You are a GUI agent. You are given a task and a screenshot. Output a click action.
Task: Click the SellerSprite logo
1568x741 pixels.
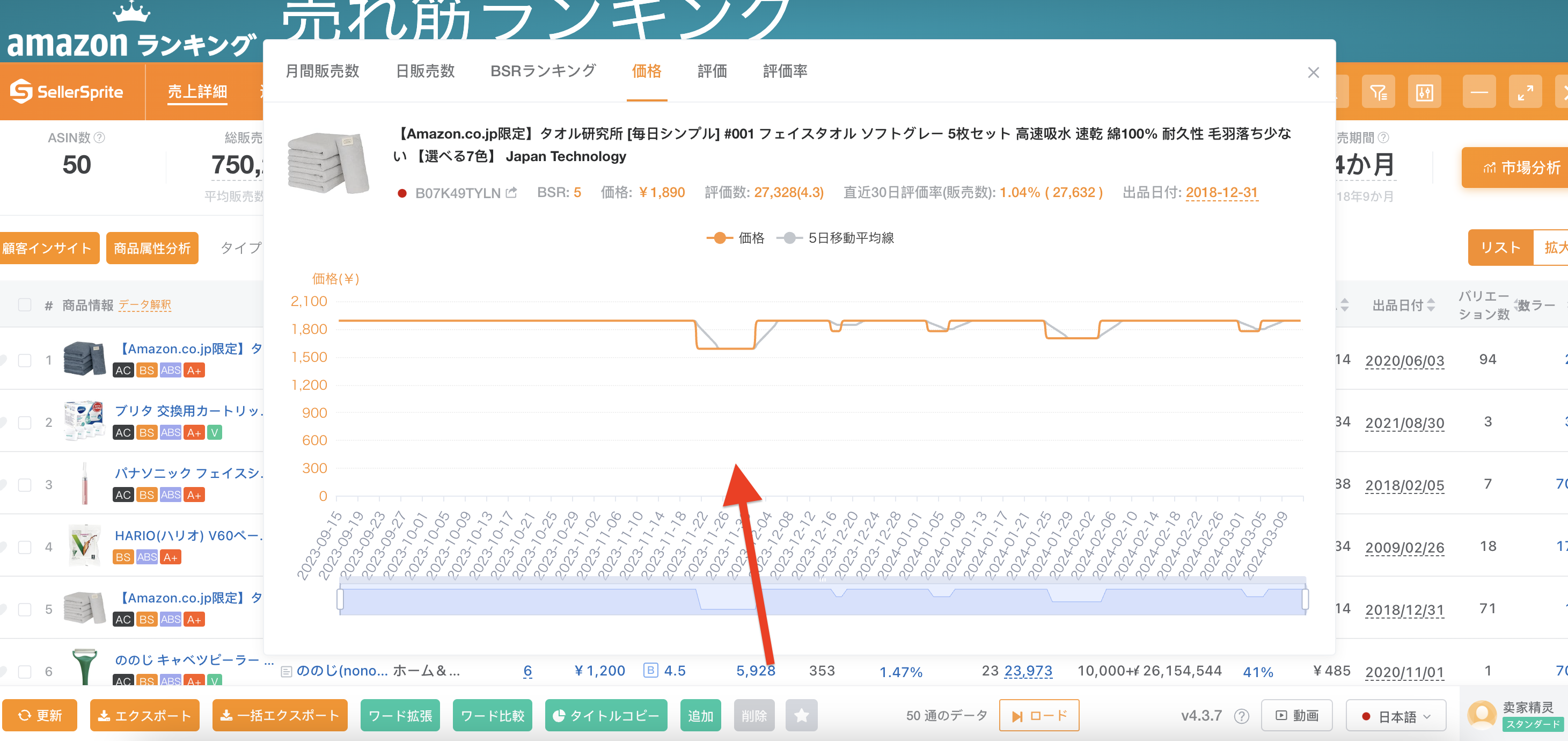[67, 91]
